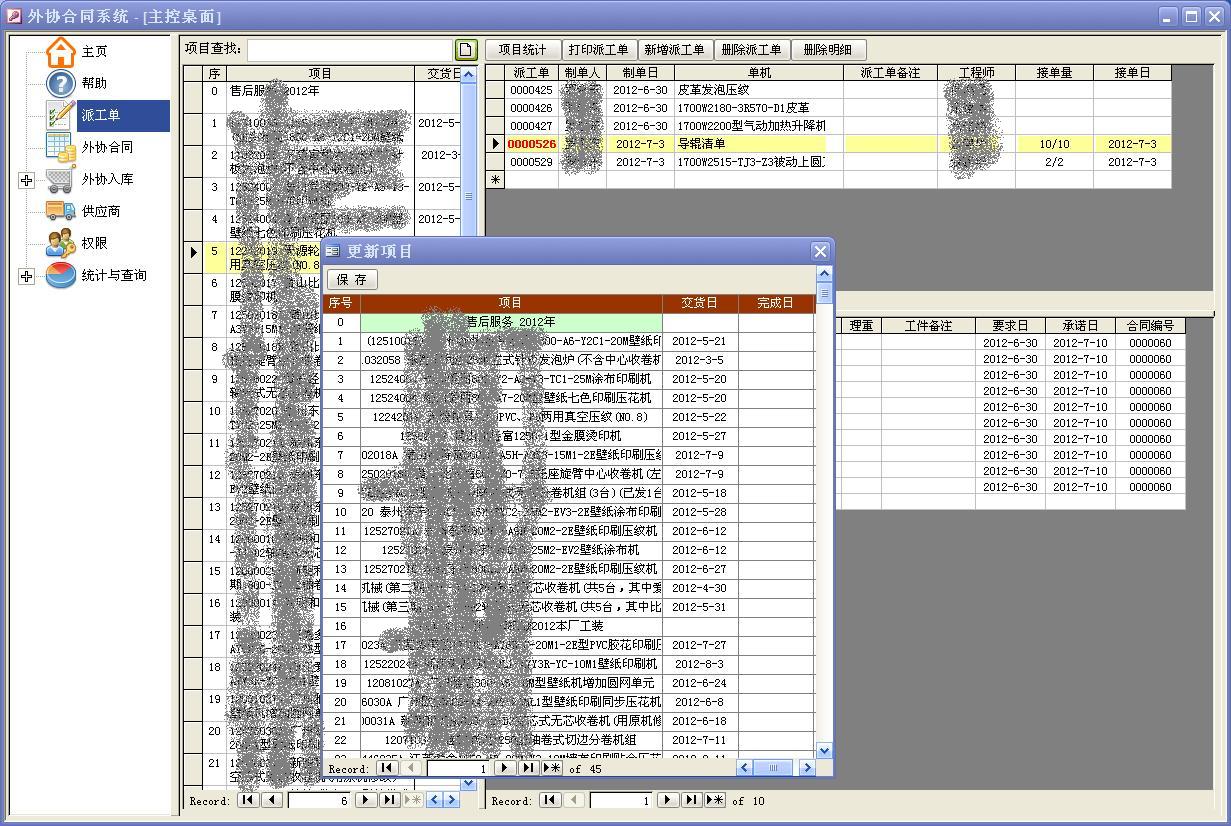Close the 更新项目 dialog
The width and height of the screenshot is (1231, 826).
[820, 251]
